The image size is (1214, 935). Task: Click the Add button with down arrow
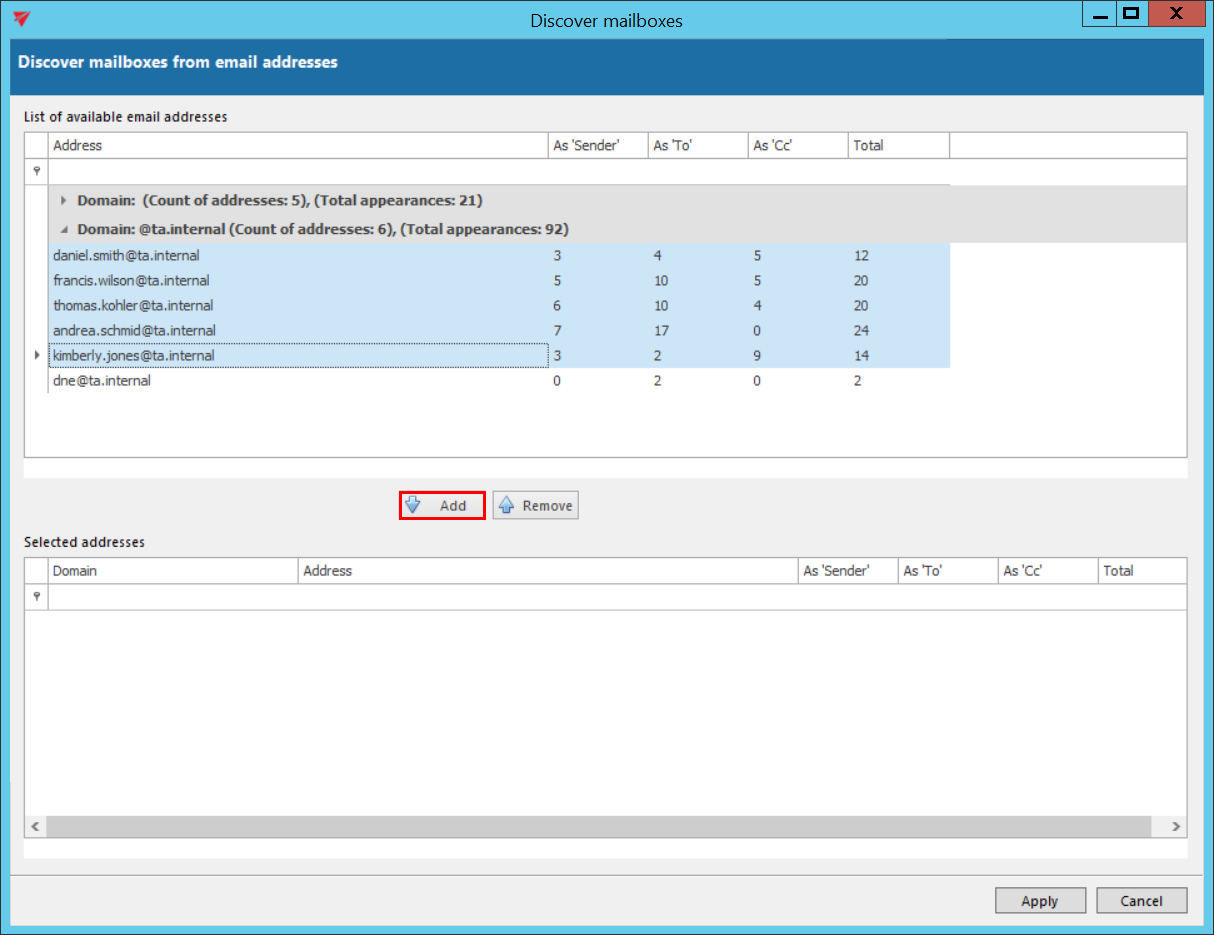[x=442, y=506]
